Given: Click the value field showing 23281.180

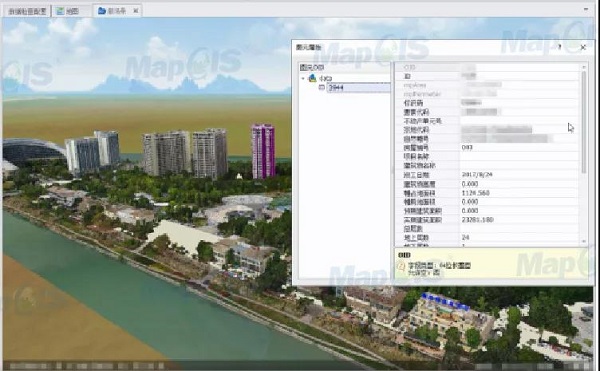Looking at the screenshot, I should pos(478,220).
